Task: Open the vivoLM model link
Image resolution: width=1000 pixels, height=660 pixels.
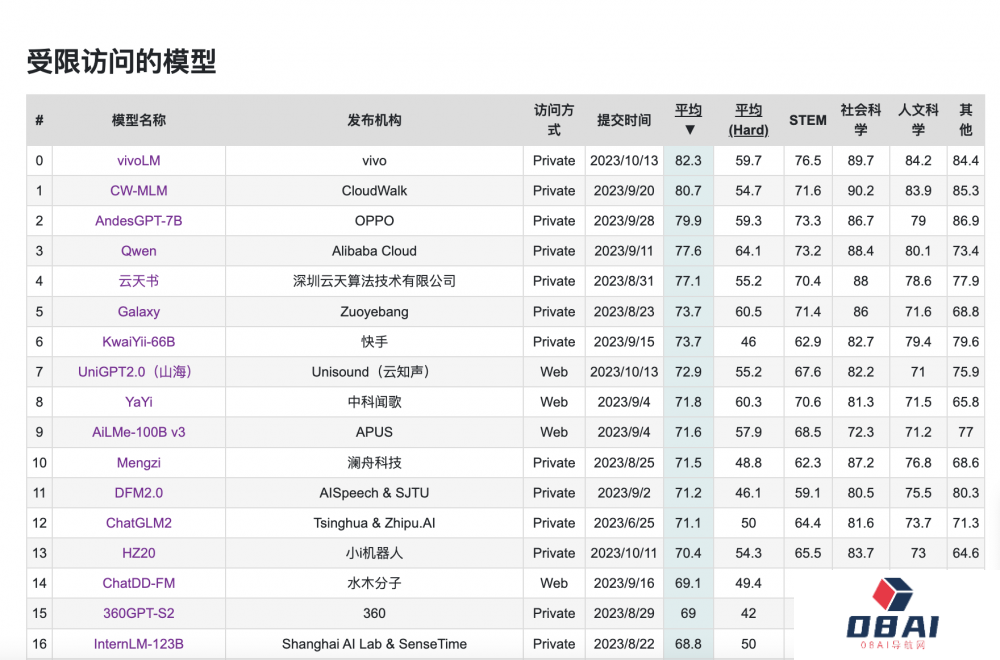Action: click(138, 160)
